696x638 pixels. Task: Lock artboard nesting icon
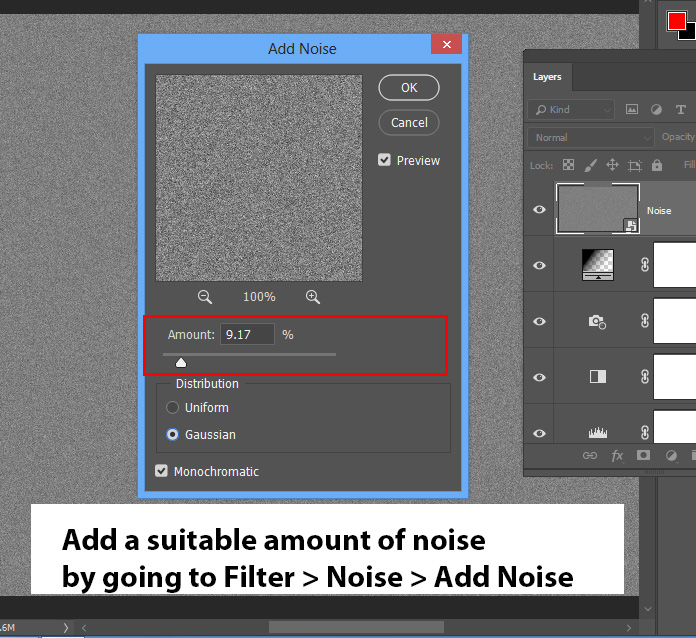click(635, 166)
